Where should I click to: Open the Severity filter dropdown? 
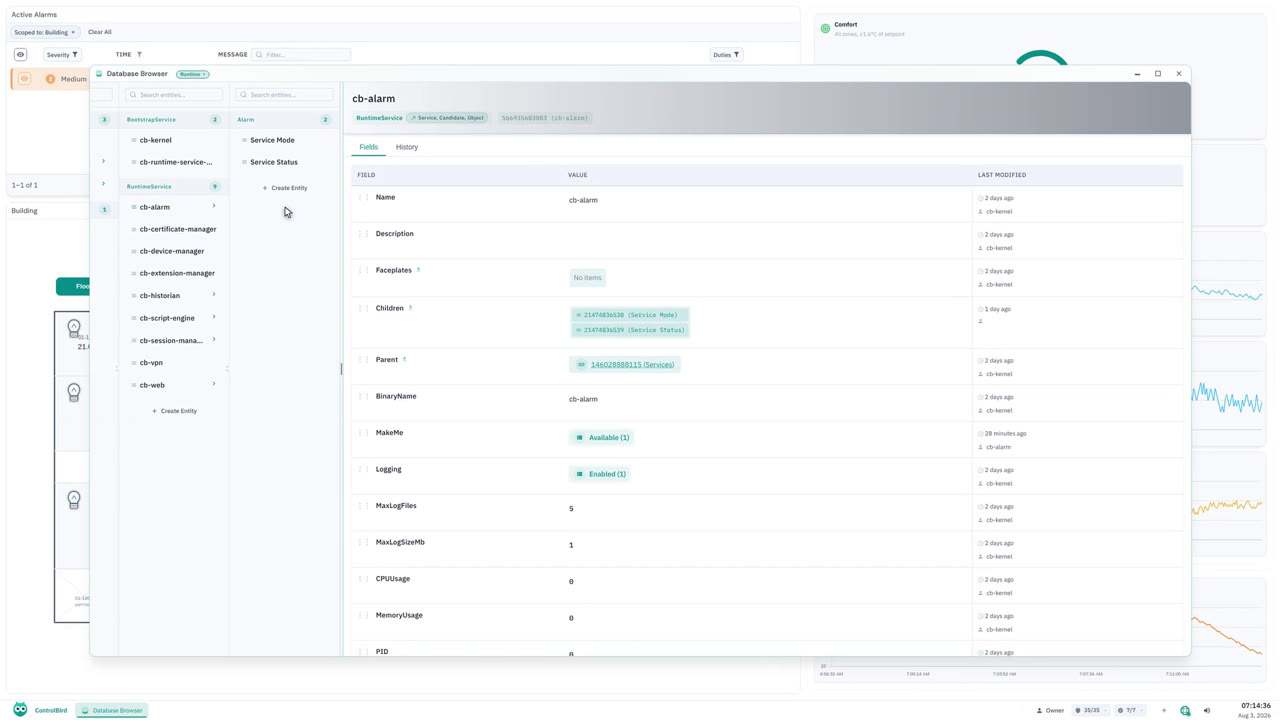[62, 55]
